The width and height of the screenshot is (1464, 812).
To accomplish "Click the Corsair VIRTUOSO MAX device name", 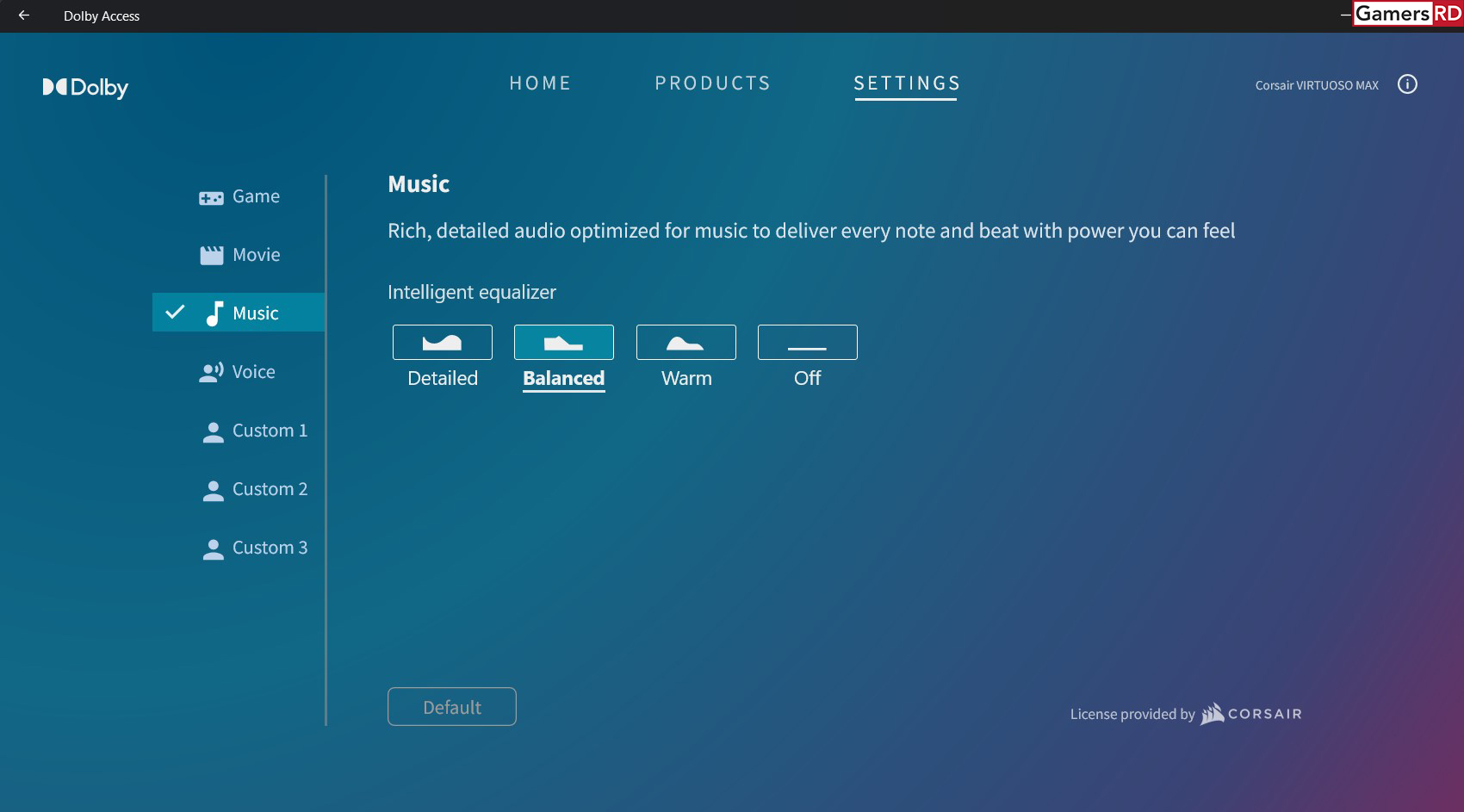I will click(x=1317, y=85).
